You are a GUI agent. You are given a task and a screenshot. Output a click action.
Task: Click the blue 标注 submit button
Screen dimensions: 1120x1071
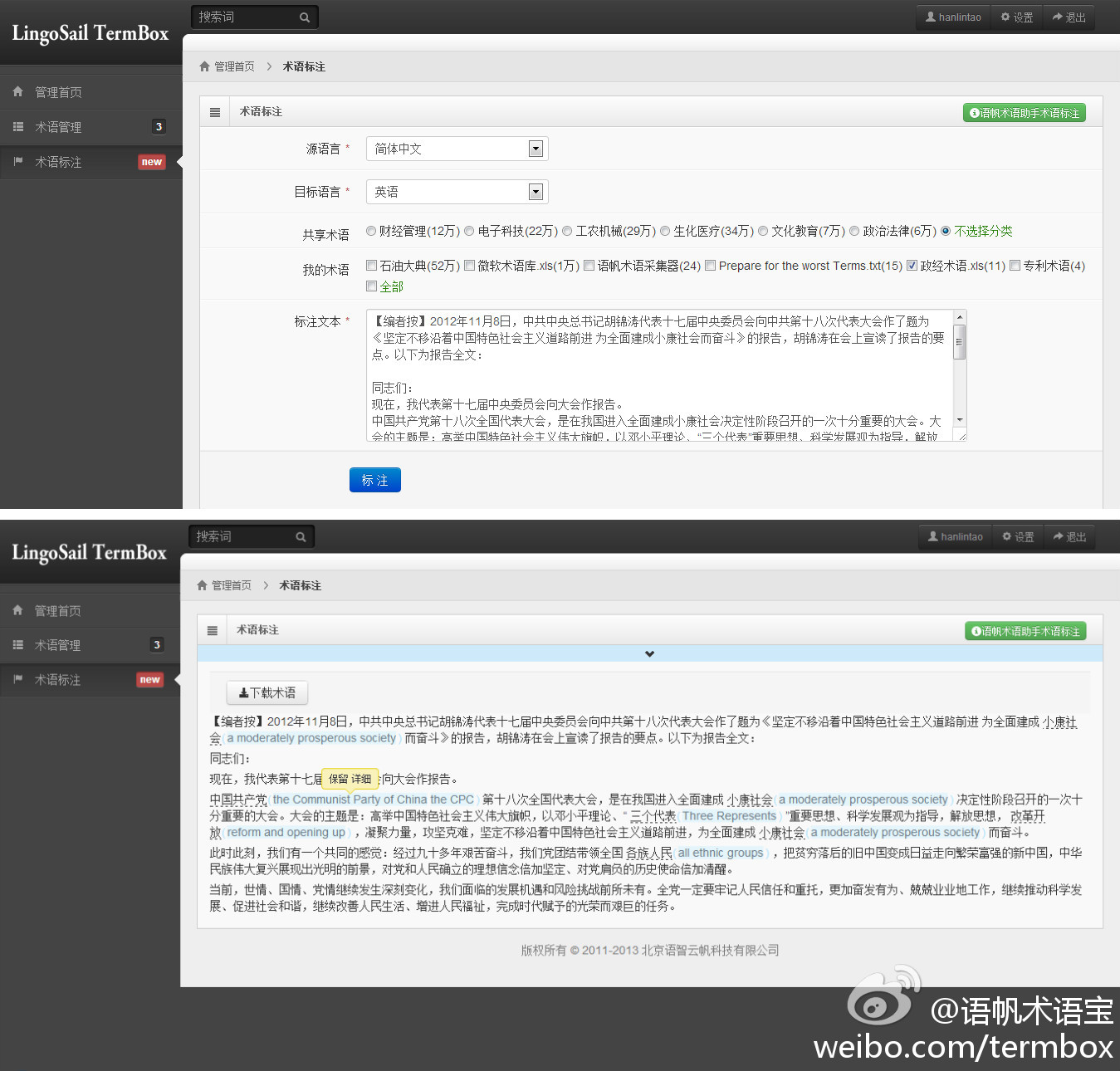click(x=375, y=480)
